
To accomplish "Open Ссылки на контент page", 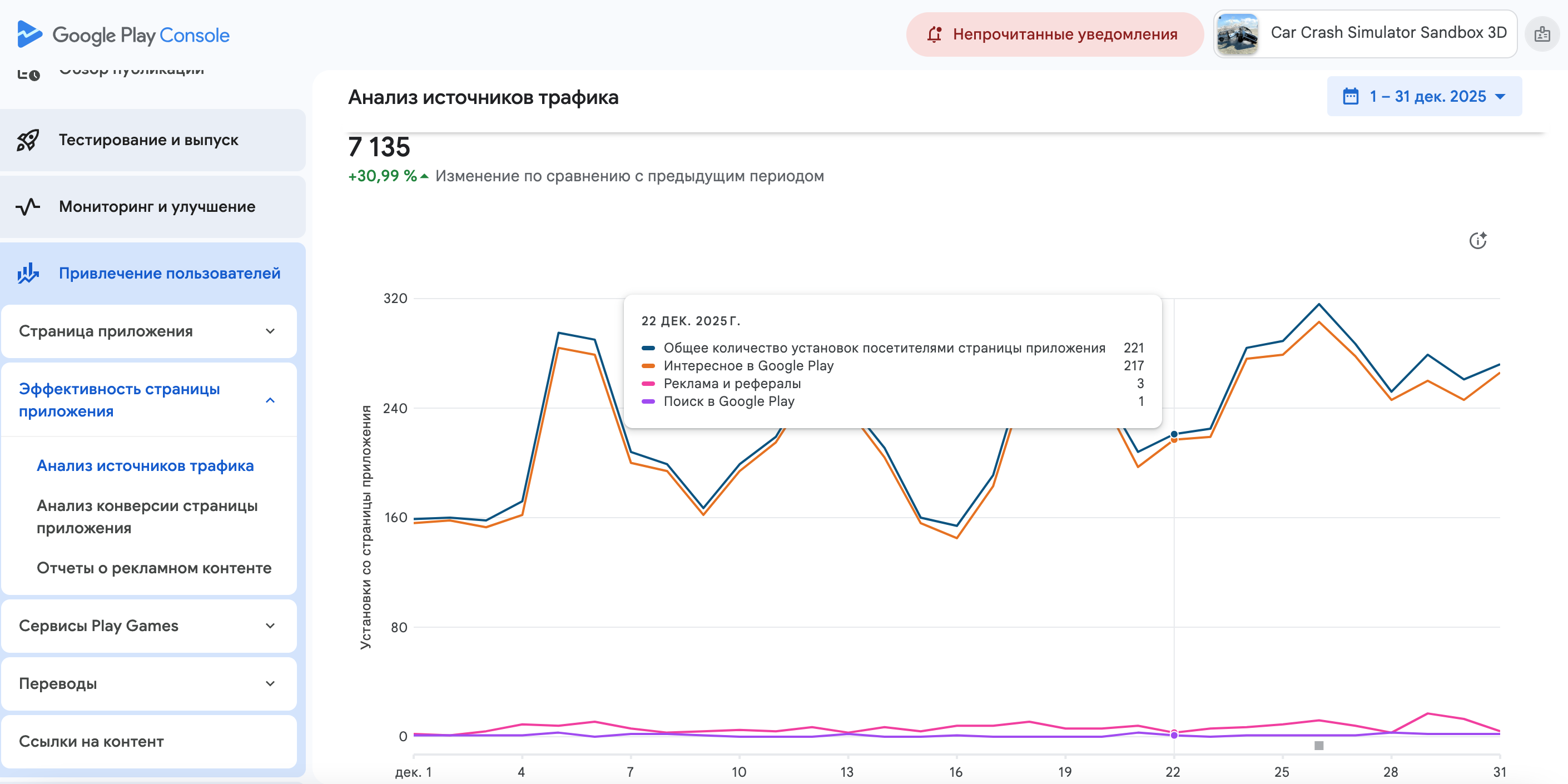I will (91, 741).
